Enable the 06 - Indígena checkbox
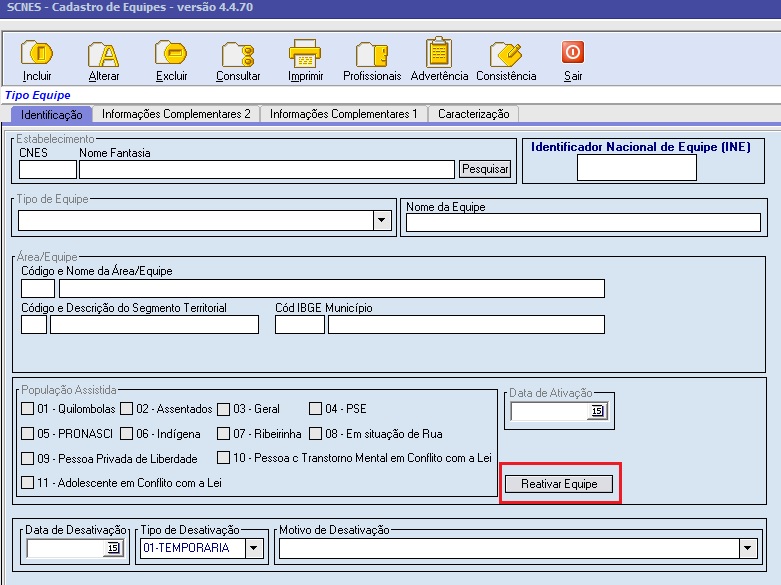 [127, 434]
